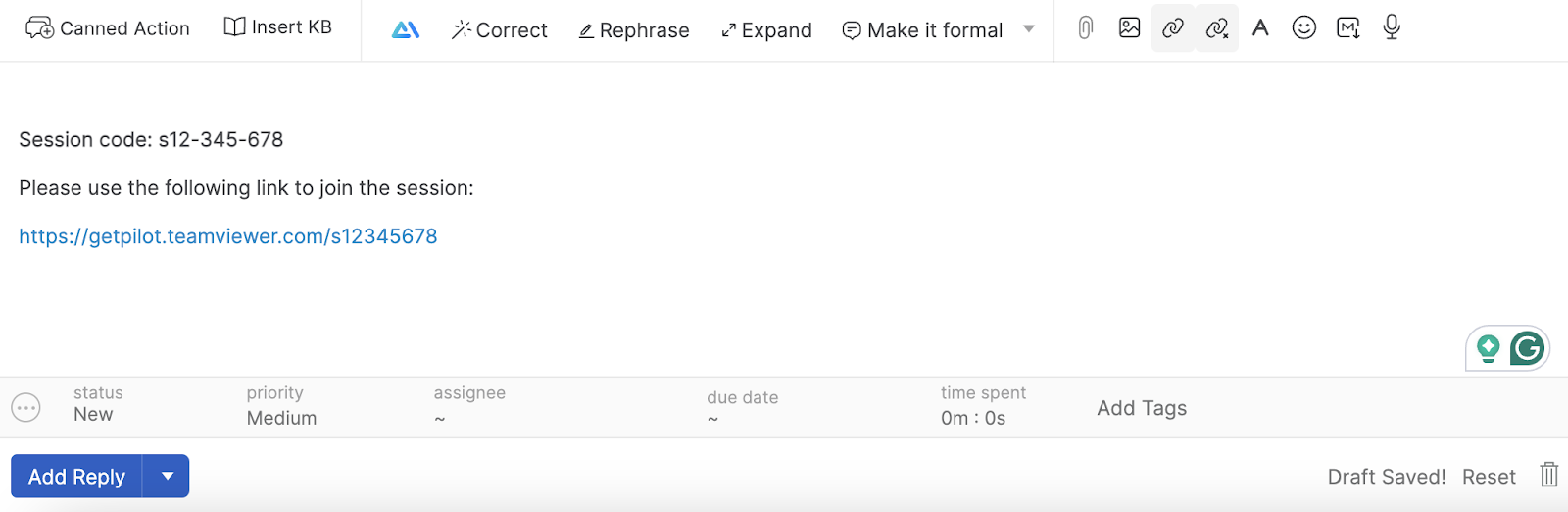The height and width of the screenshot is (512, 1568).
Task: Open the Add Reply split-button dropdown arrow
Action: [167, 477]
